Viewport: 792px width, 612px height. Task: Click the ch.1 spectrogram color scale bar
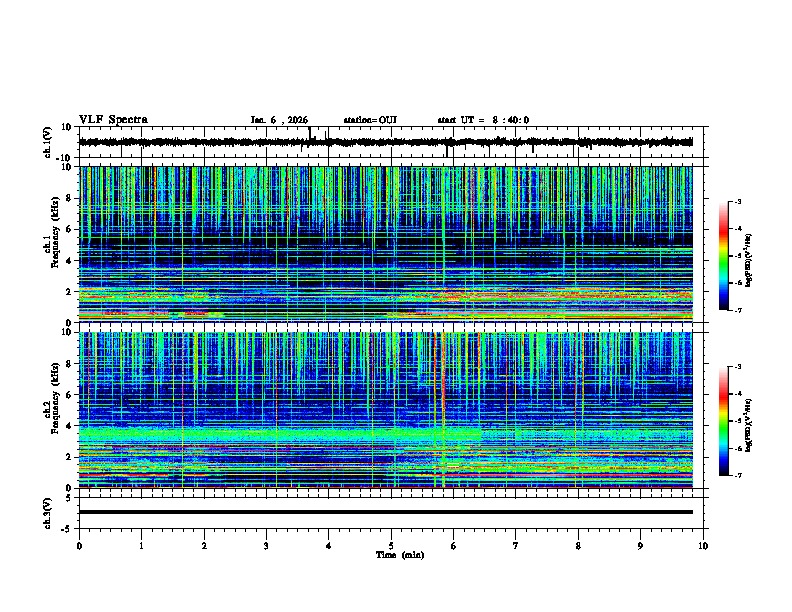click(x=723, y=256)
